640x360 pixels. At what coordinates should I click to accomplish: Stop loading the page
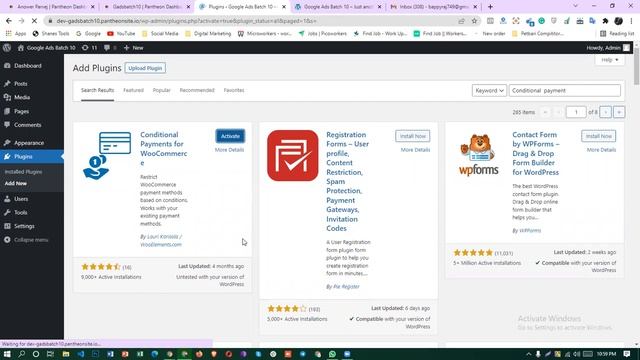pyautogui.click(x=34, y=21)
